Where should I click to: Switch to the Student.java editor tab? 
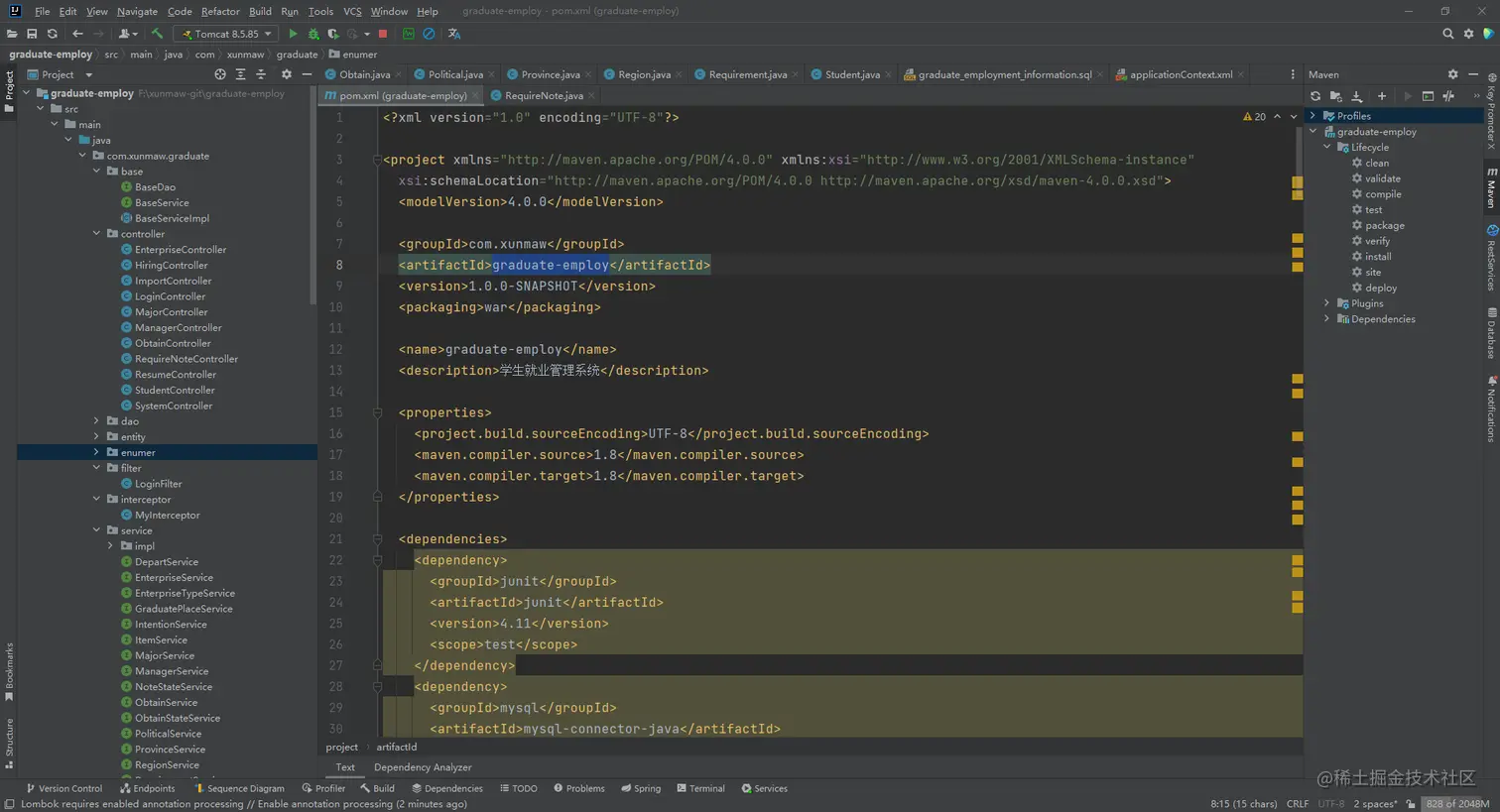click(851, 74)
